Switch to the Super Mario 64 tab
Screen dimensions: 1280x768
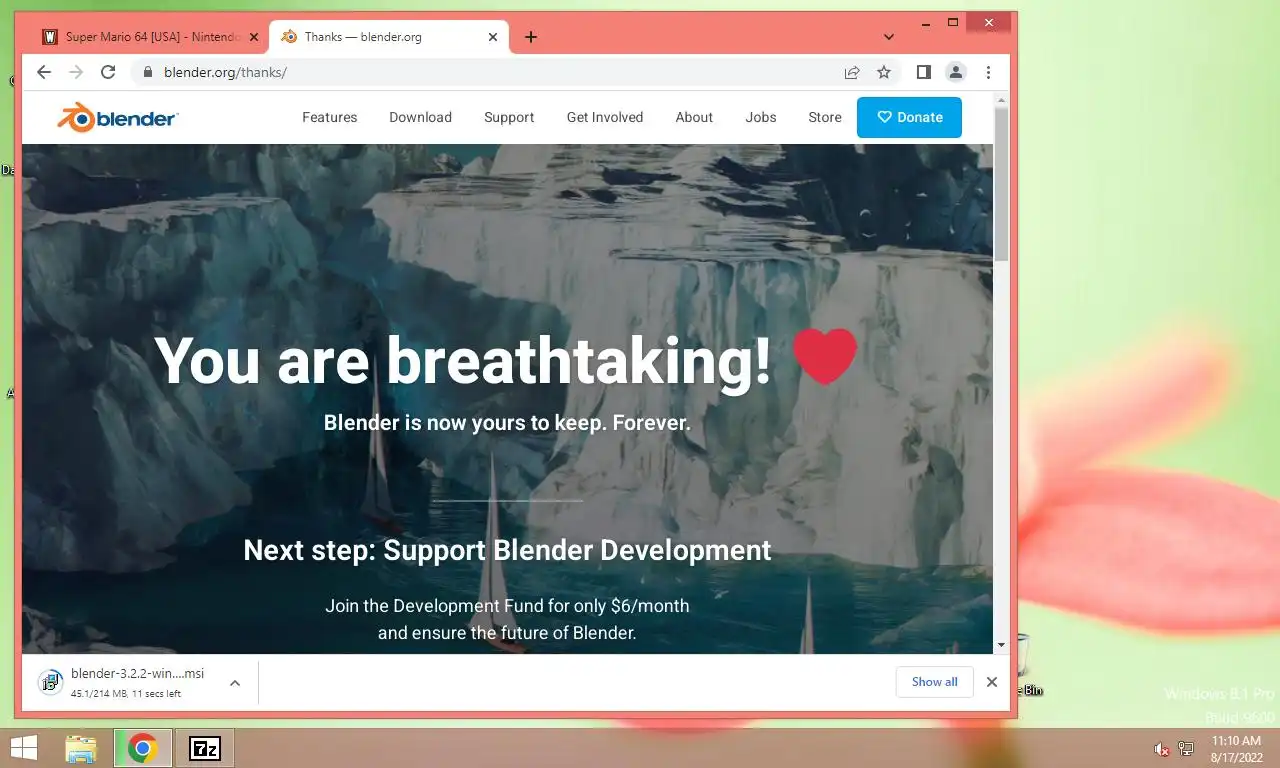point(151,37)
